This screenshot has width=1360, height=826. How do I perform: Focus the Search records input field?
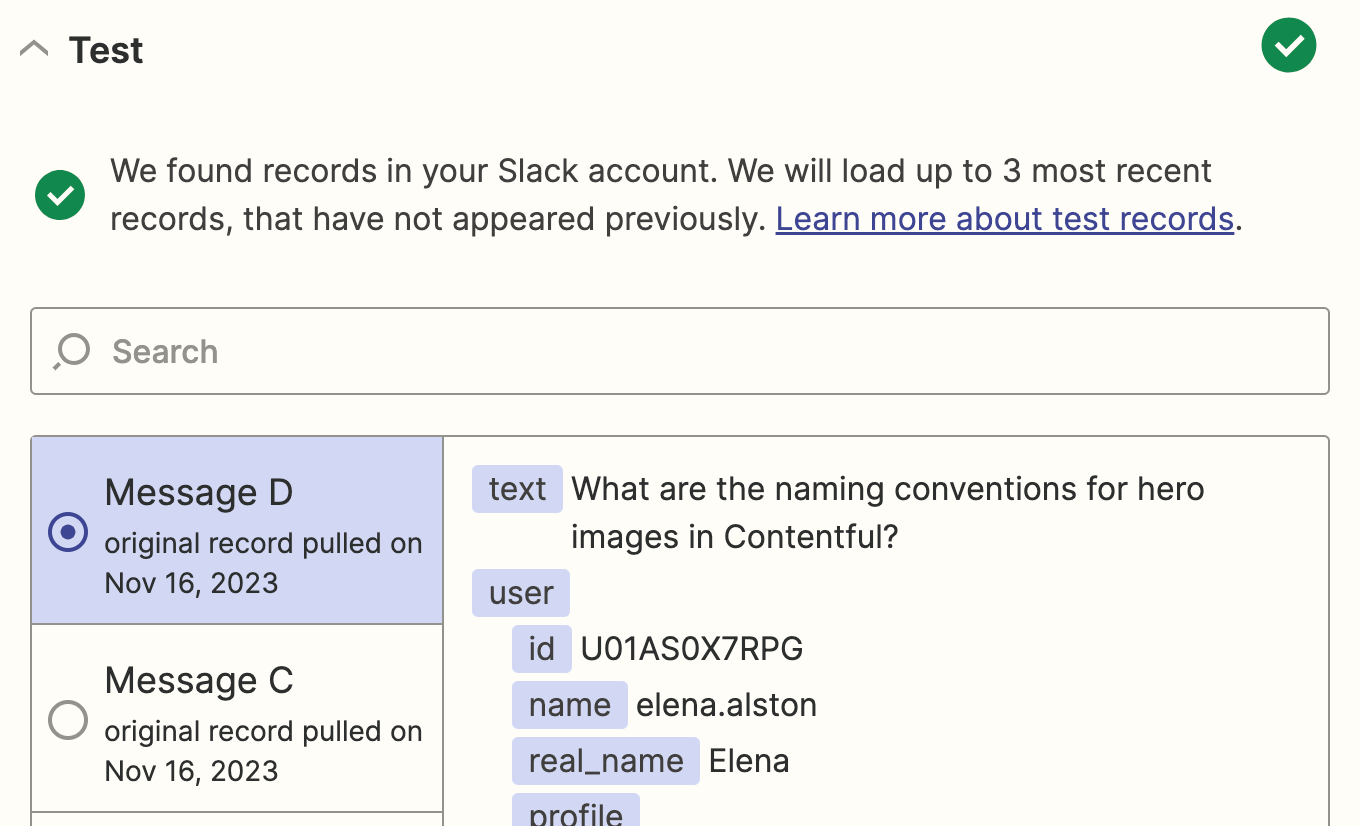click(700, 351)
